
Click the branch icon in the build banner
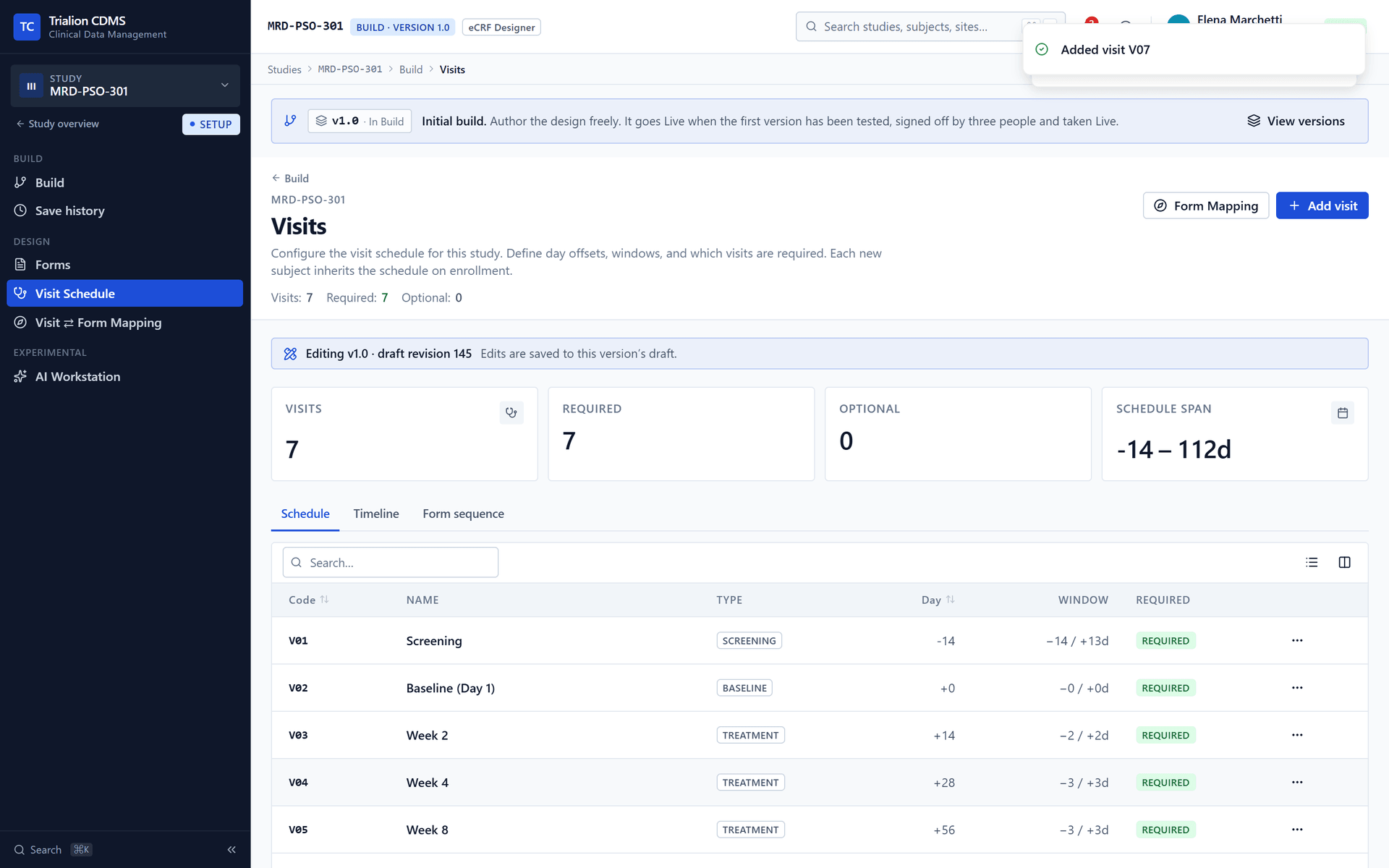click(290, 121)
